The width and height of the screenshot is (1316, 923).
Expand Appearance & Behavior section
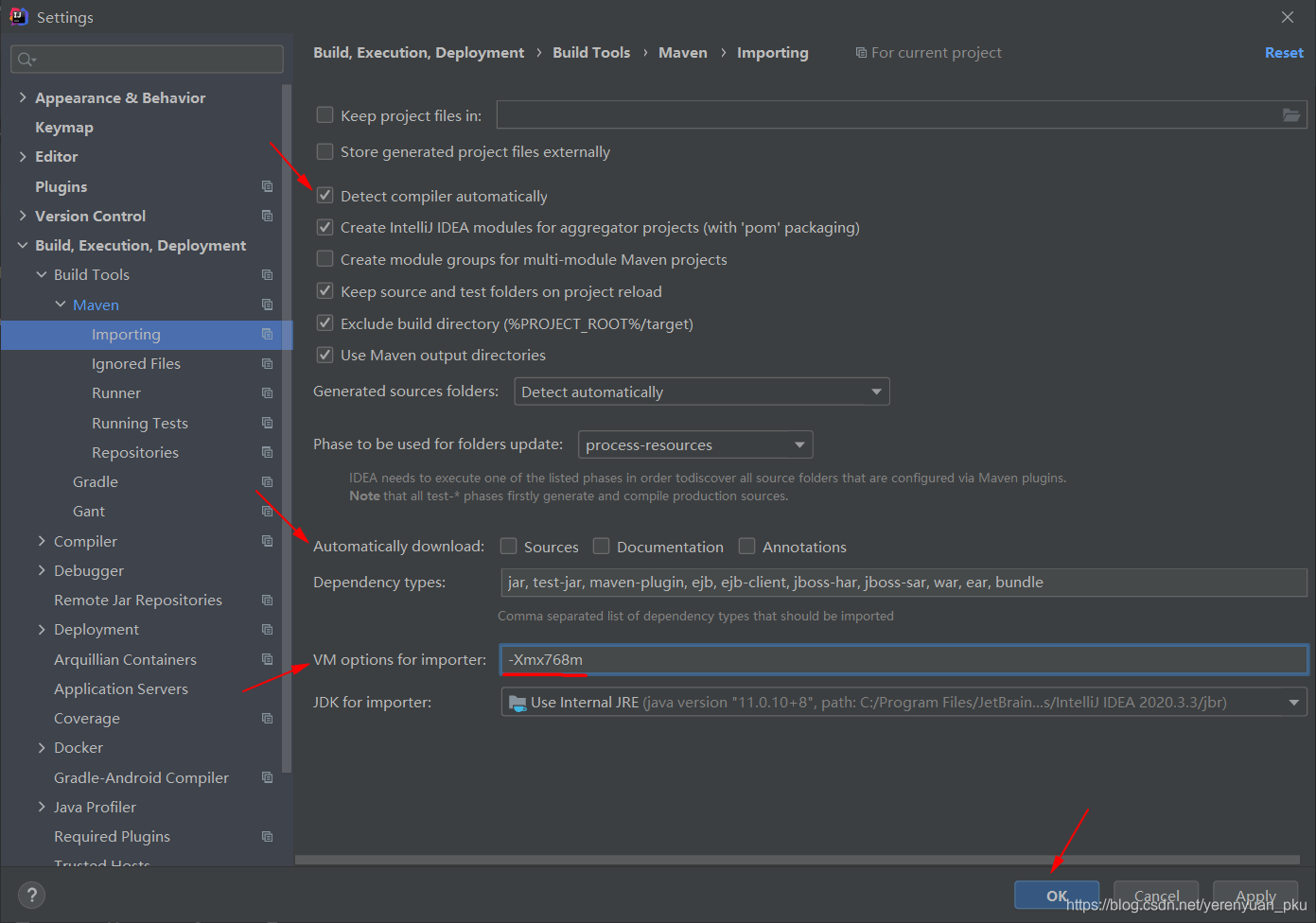point(23,97)
